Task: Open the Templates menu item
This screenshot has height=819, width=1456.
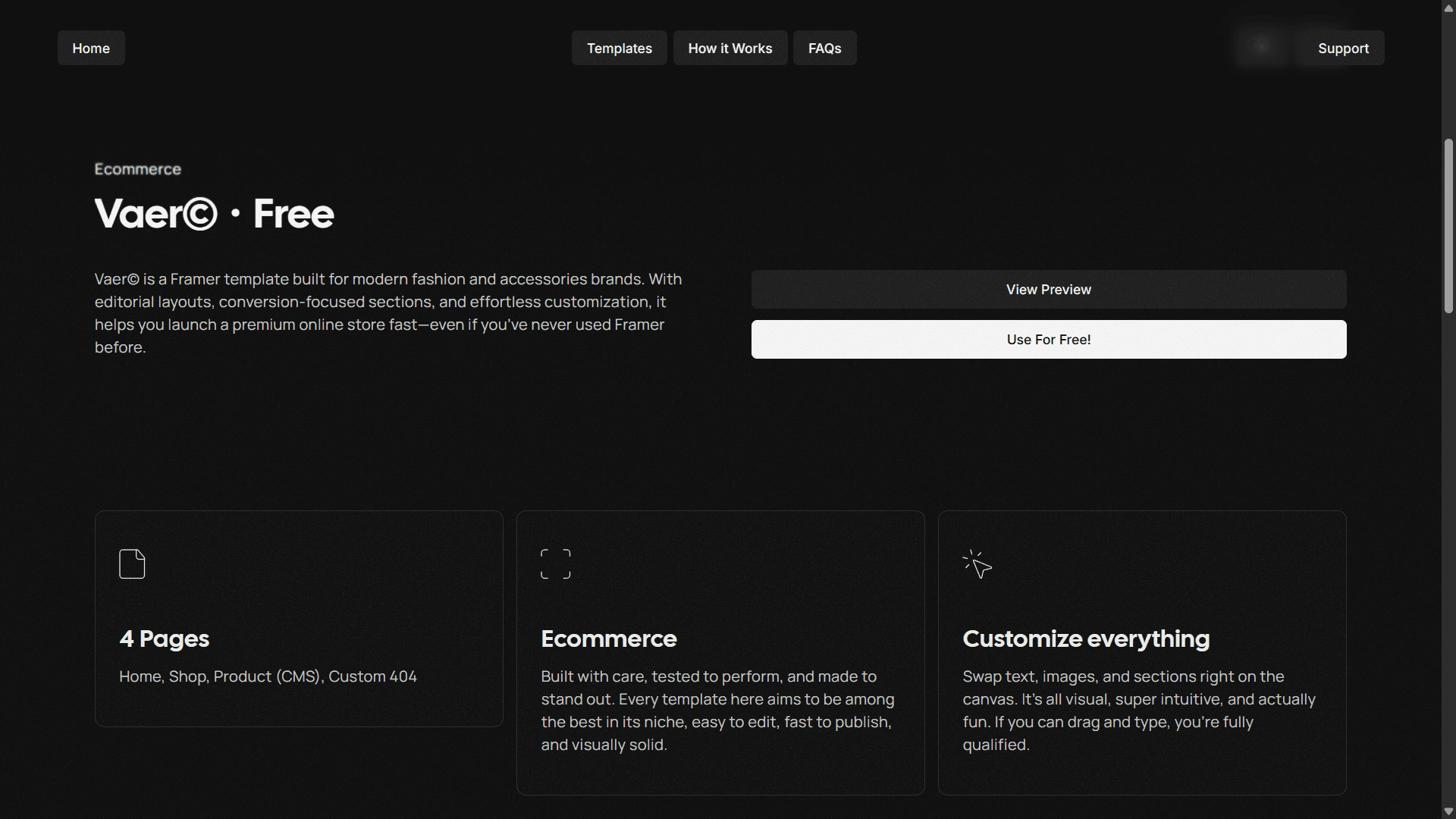Action: 619,48
